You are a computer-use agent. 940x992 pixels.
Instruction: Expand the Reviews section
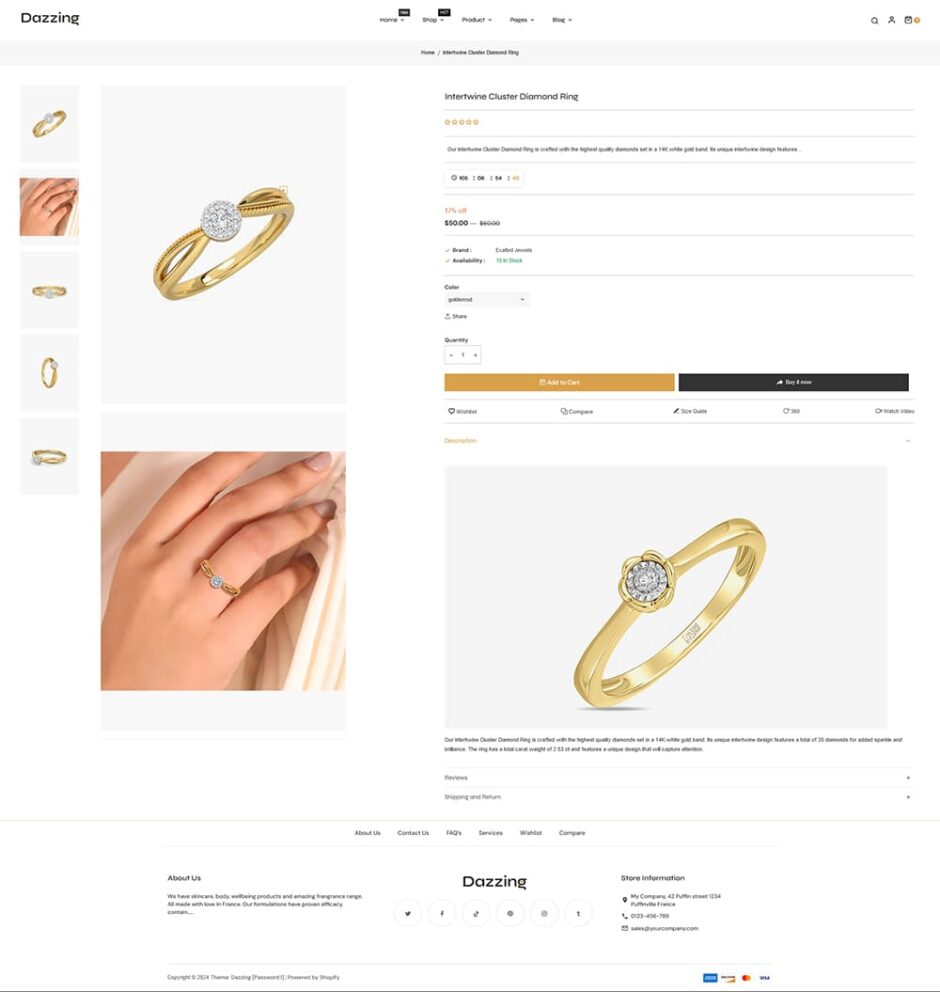coord(678,778)
